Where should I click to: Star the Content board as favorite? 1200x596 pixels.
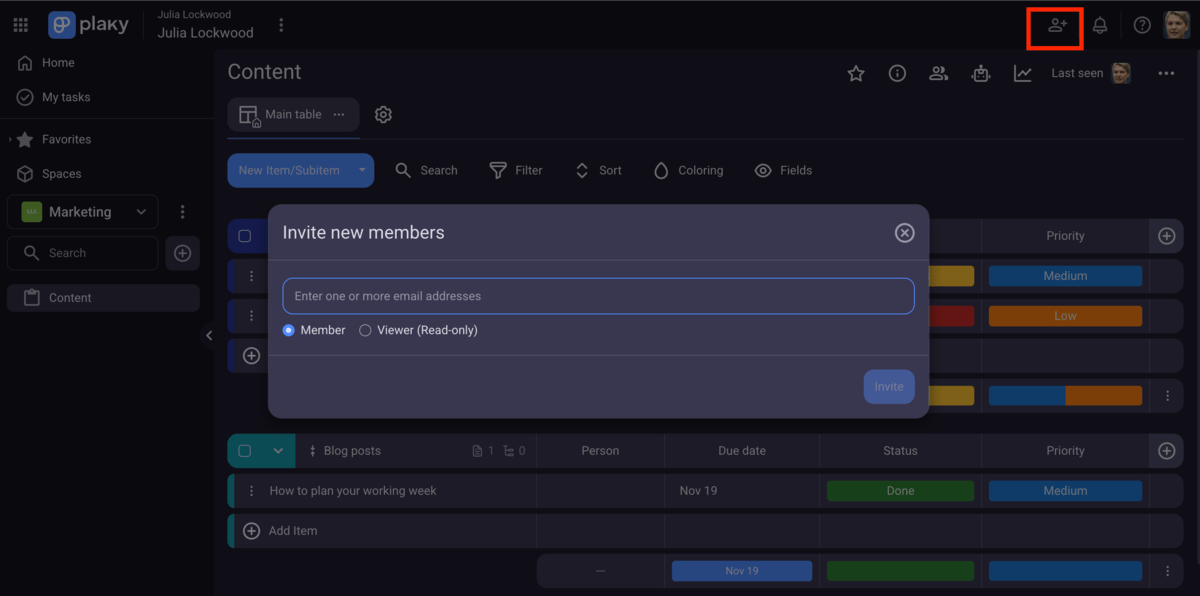point(856,73)
